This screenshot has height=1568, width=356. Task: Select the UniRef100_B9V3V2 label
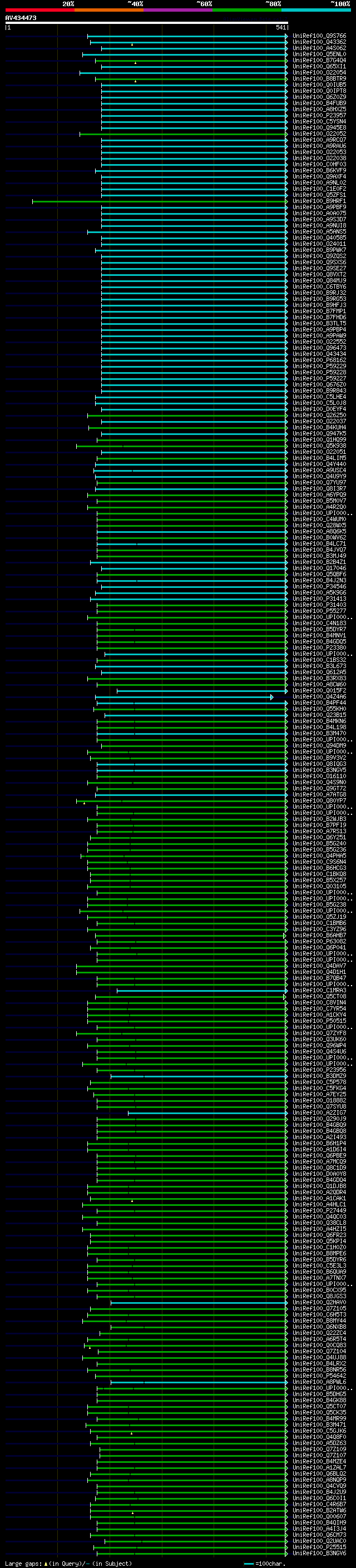pos(319,758)
